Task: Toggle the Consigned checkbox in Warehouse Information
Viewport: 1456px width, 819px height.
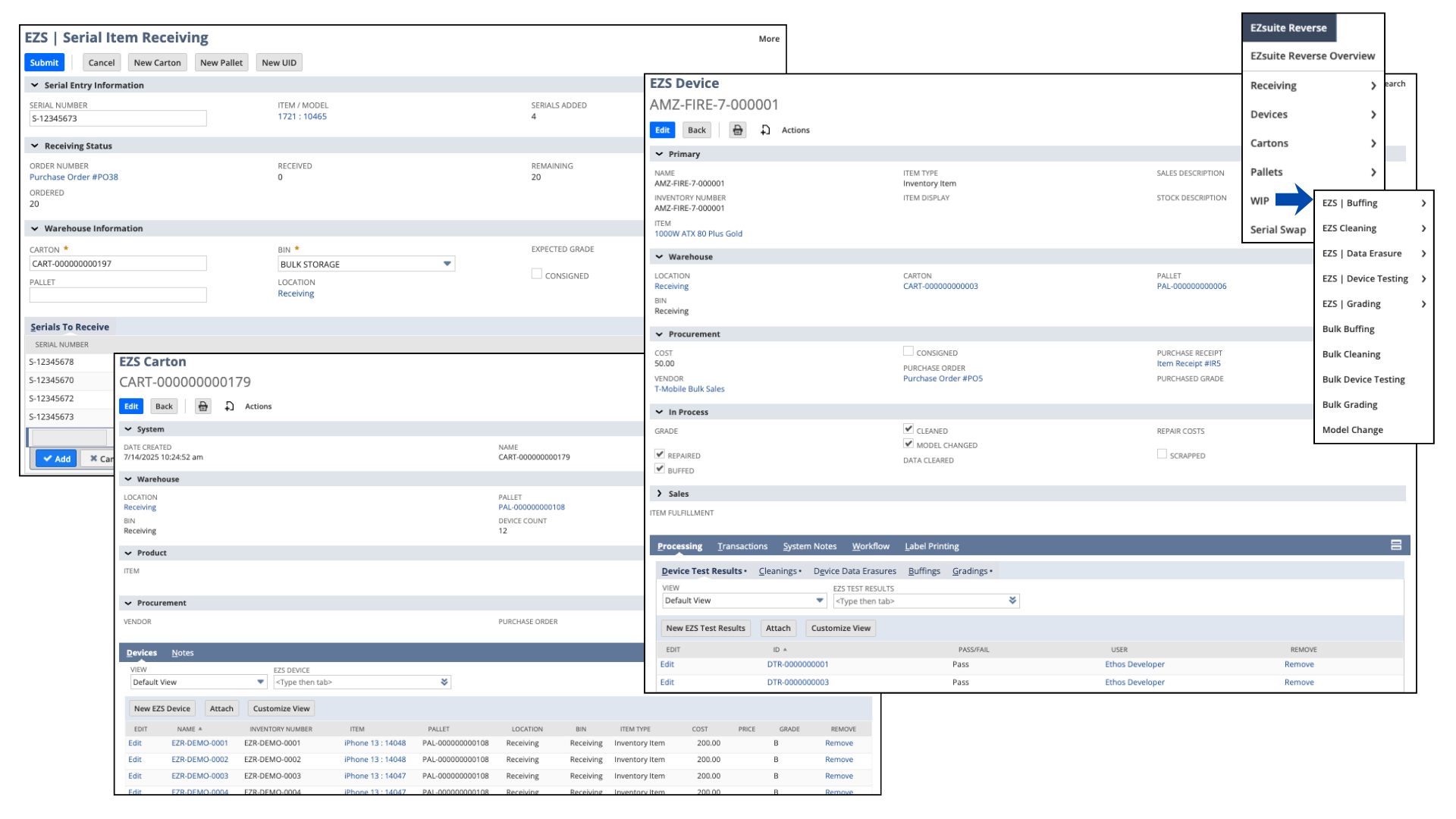Action: pyautogui.click(x=537, y=275)
